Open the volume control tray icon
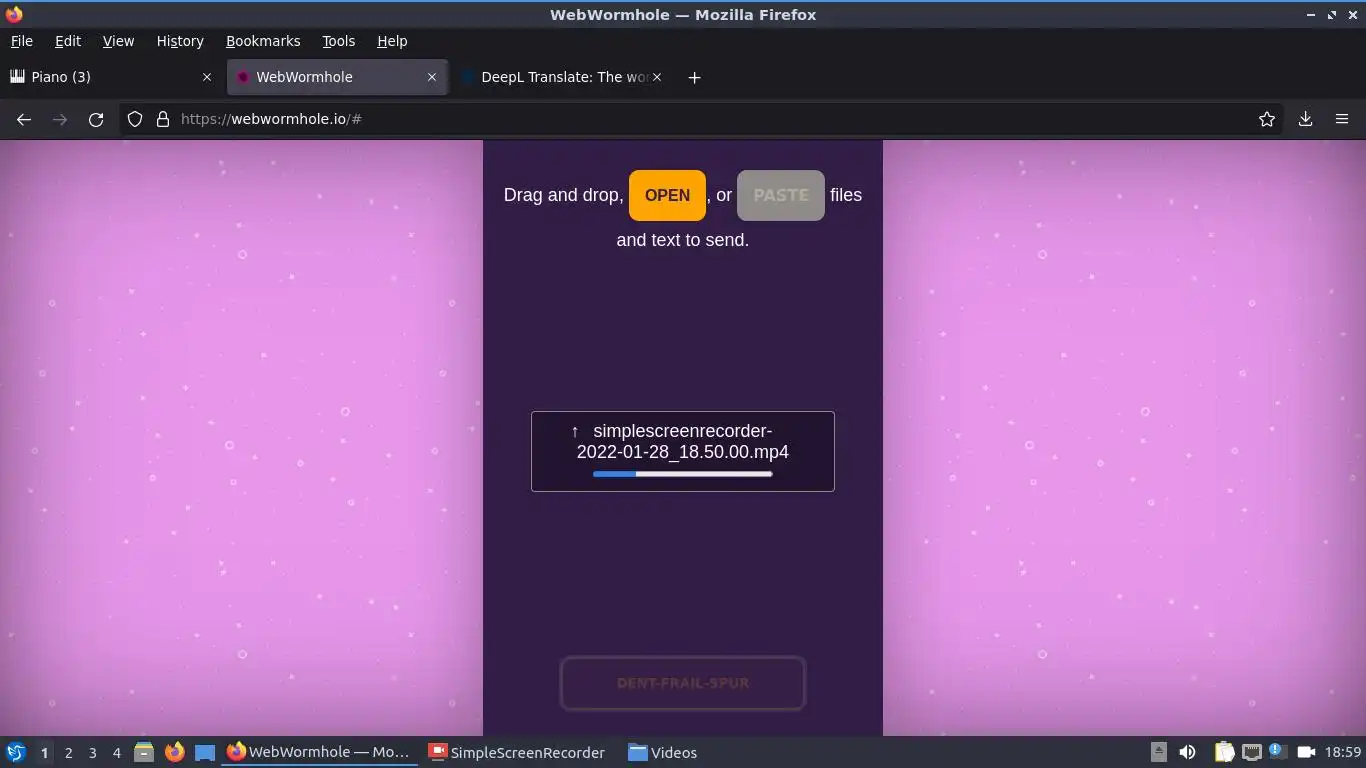Viewport: 1366px width, 768px height. click(x=1187, y=752)
